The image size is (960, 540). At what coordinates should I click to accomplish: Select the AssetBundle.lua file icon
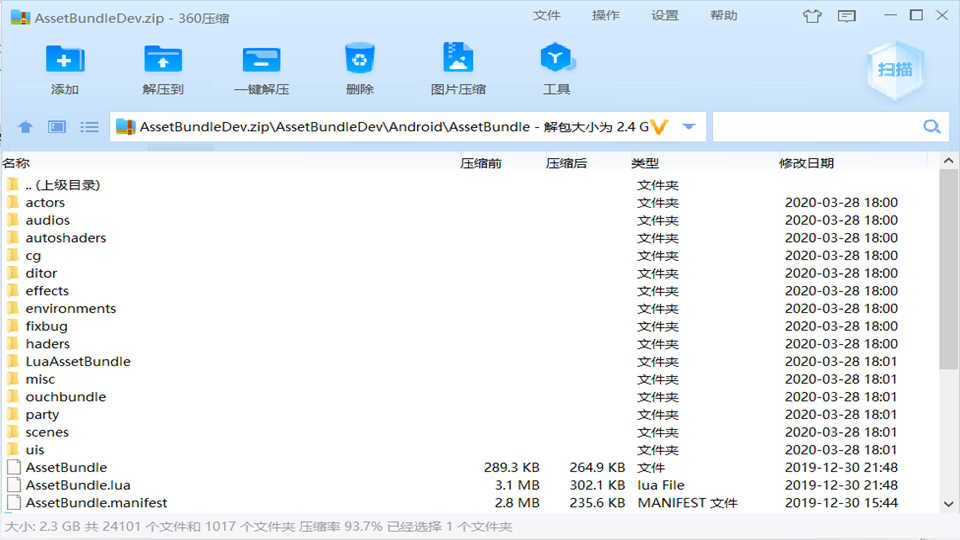[x=13, y=485]
